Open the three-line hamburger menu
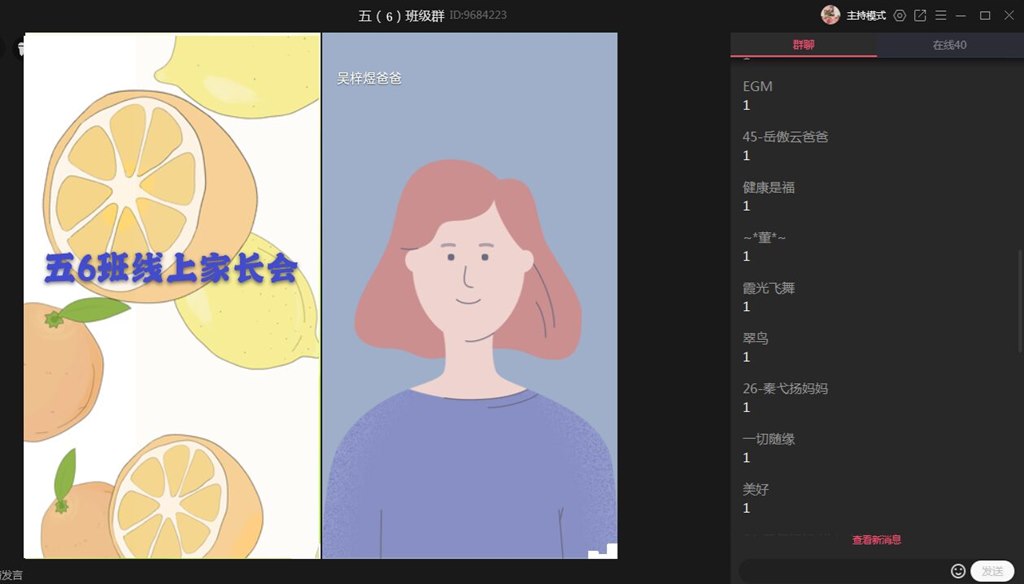The height and width of the screenshot is (584, 1024). coord(940,15)
